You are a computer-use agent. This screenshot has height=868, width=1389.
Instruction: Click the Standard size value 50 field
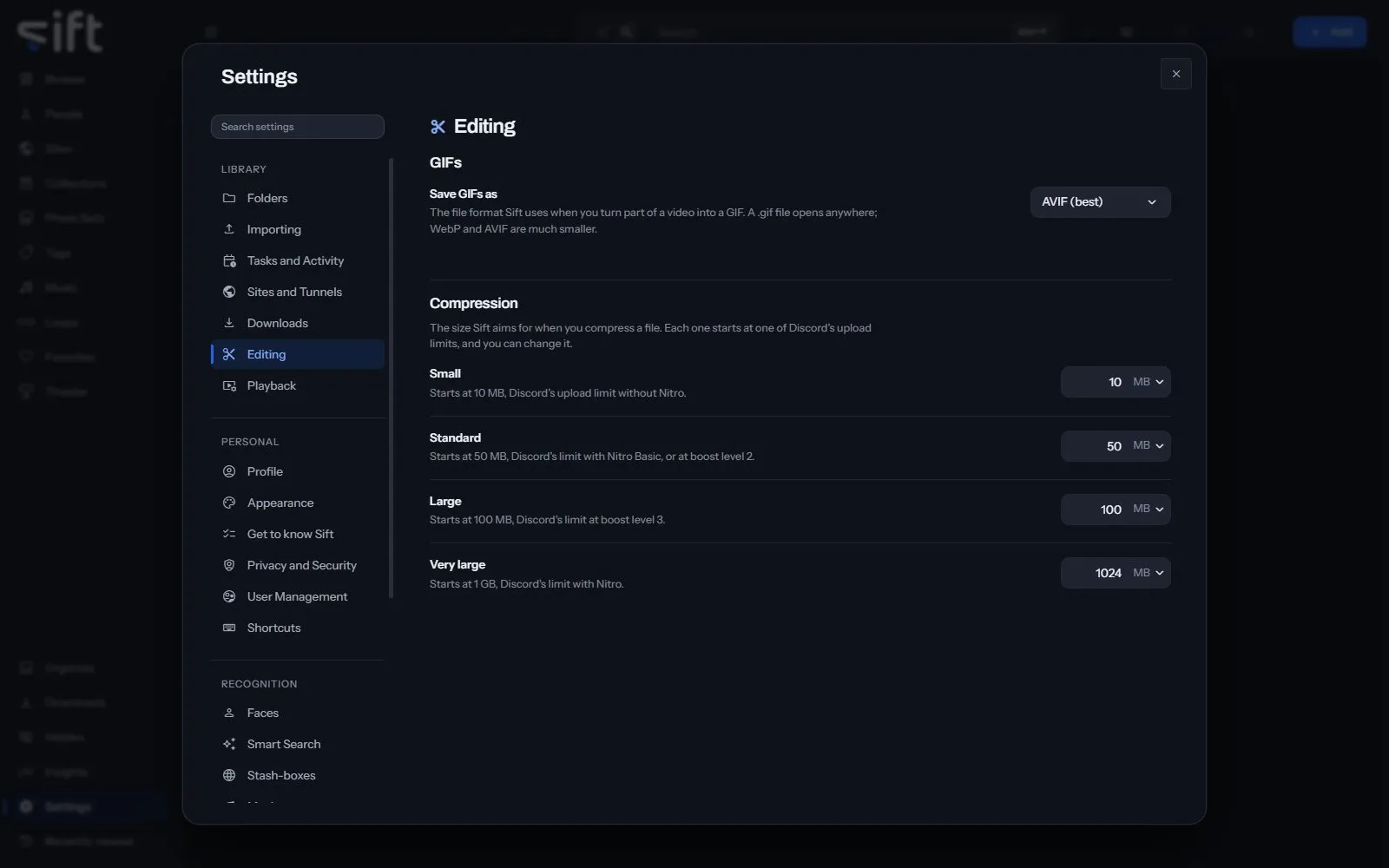[1096, 446]
